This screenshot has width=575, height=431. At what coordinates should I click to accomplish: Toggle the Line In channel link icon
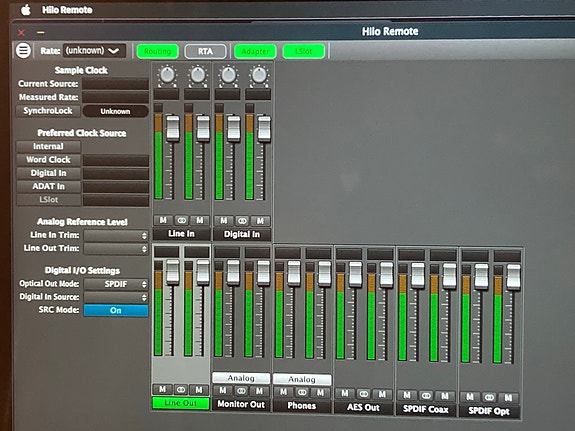click(182, 220)
